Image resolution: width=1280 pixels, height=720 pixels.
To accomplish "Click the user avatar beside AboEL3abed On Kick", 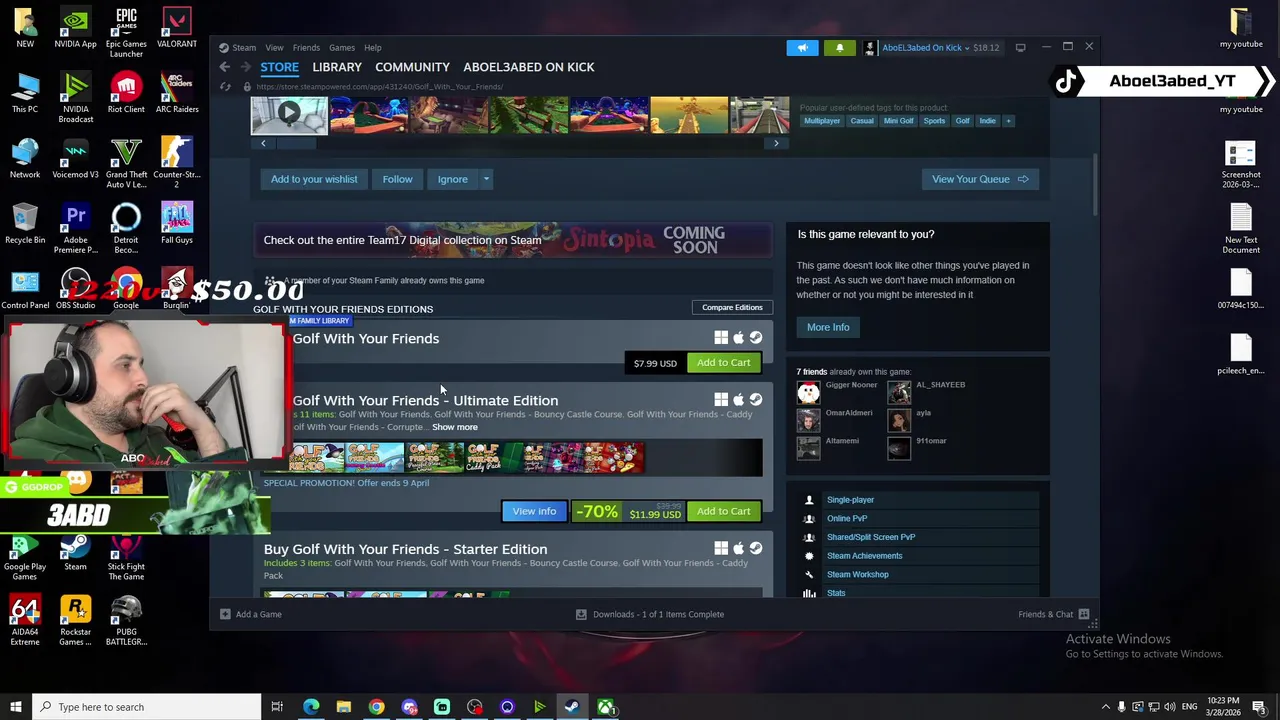I will click(x=870, y=47).
